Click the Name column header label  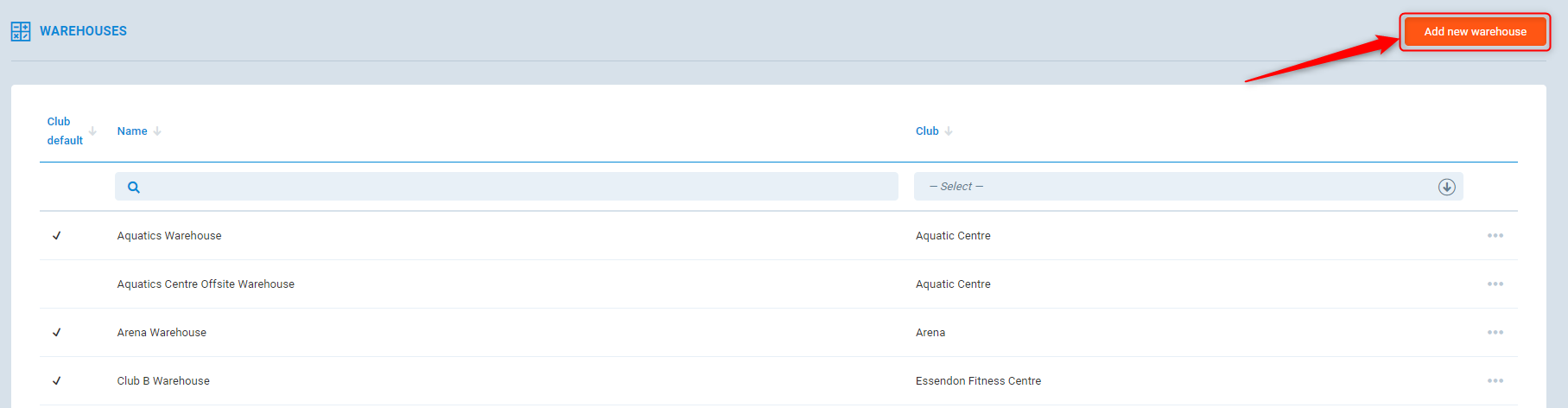(132, 131)
